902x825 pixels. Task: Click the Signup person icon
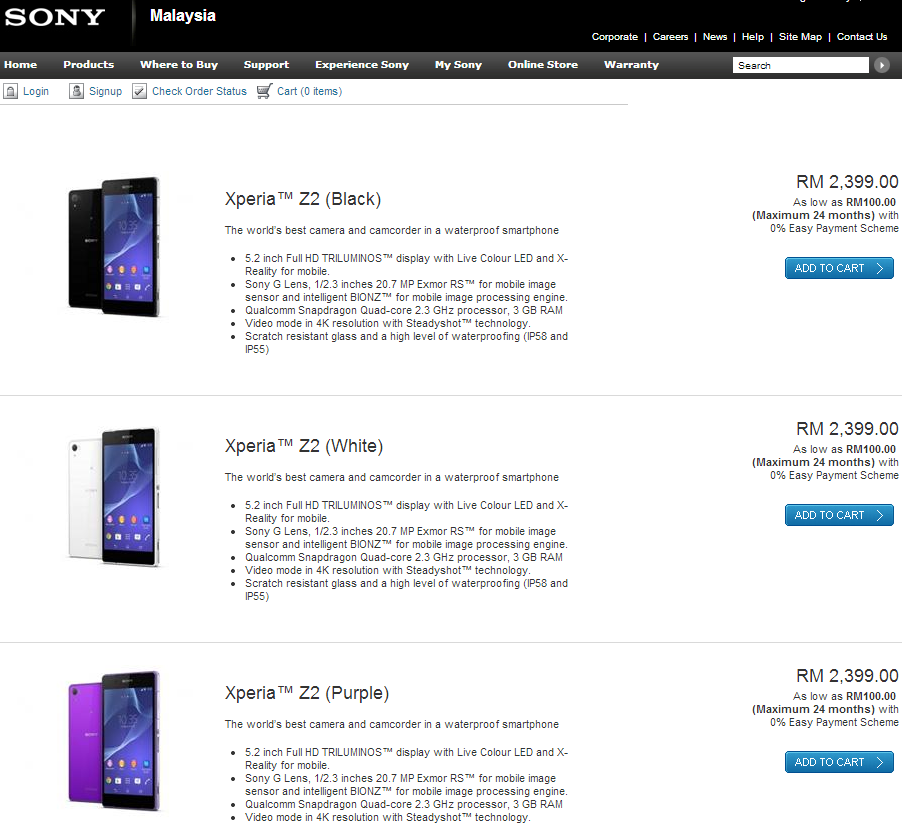pyautogui.click(x=76, y=91)
